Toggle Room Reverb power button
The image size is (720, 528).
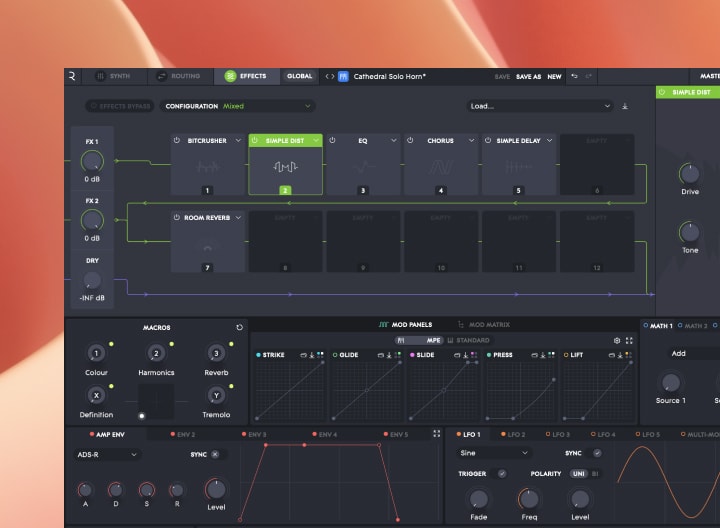[177, 218]
